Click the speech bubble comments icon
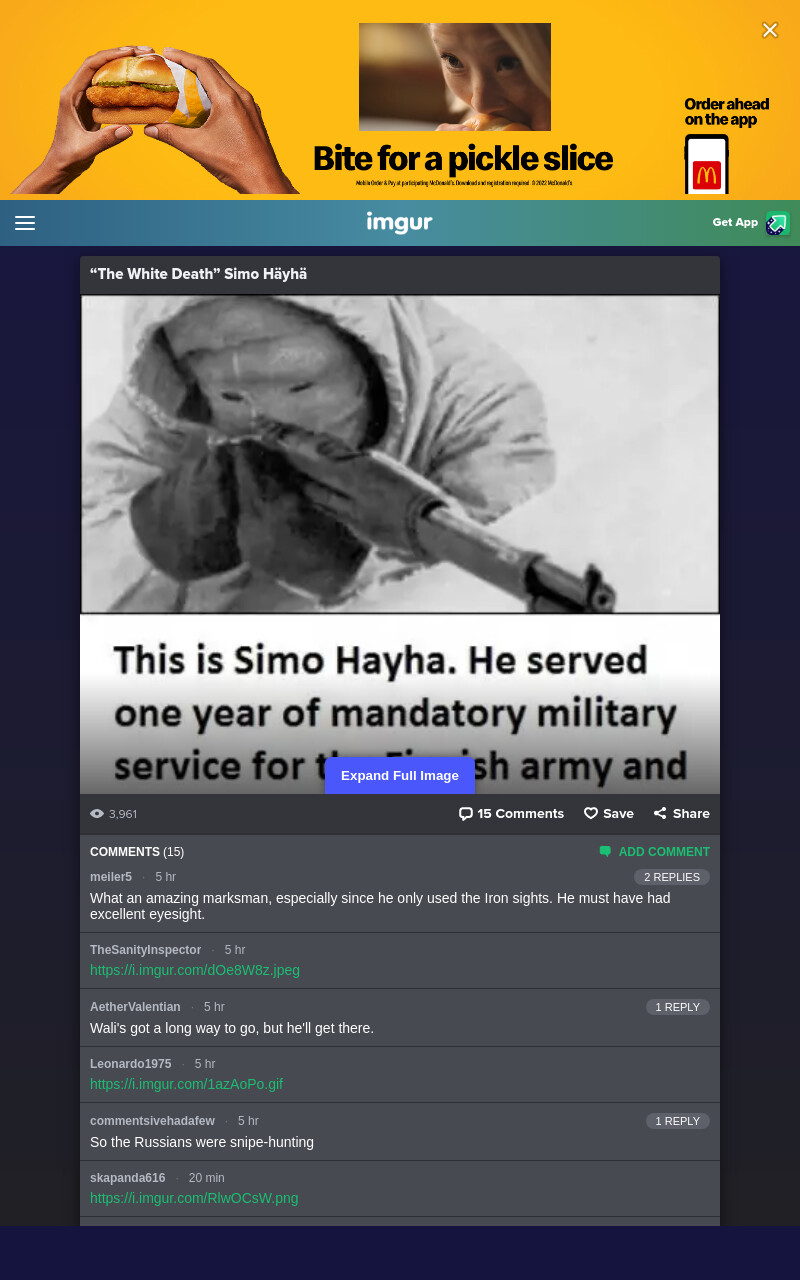800x1280 pixels. [x=465, y=814]
